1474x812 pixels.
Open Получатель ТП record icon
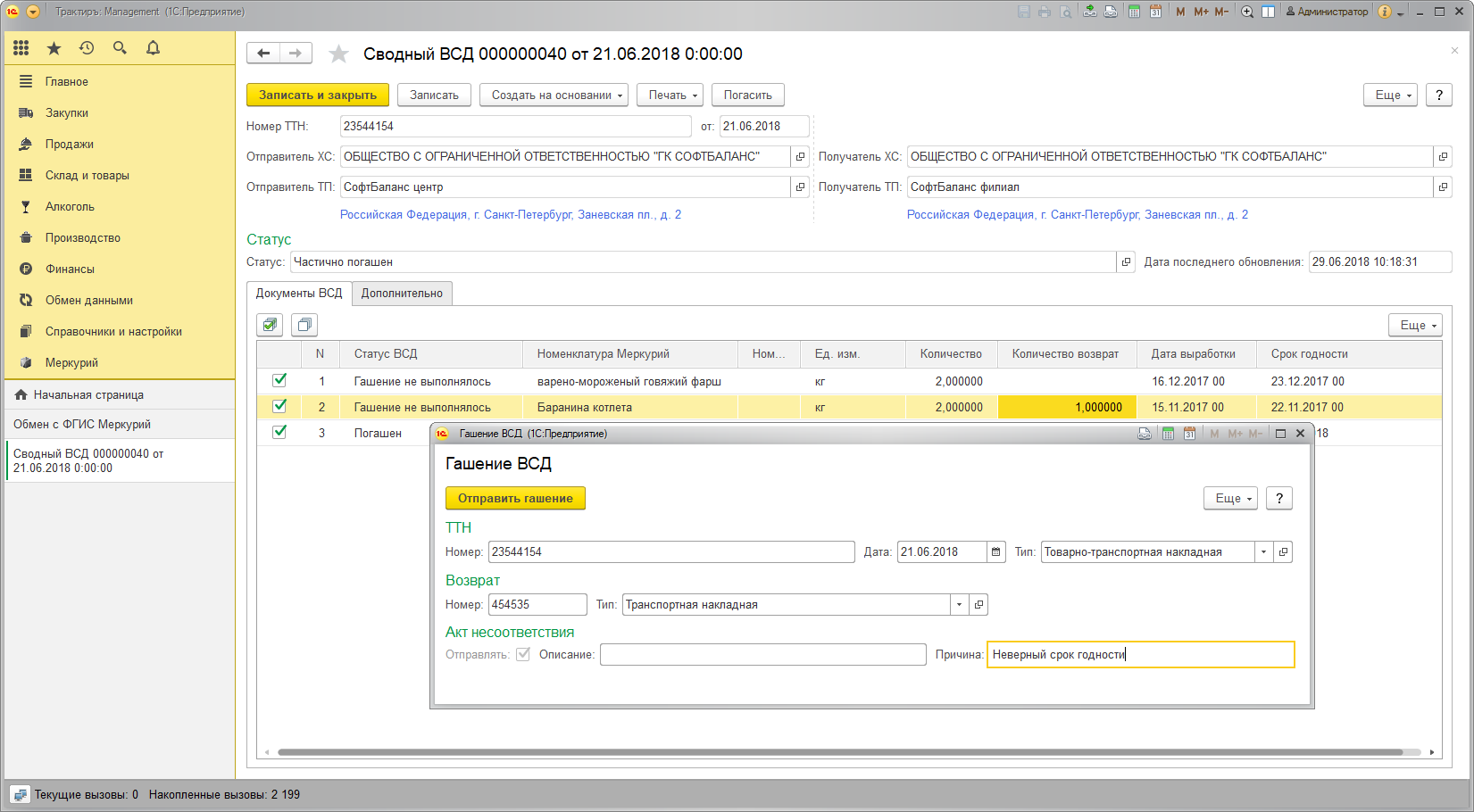tap(1443, 186)
